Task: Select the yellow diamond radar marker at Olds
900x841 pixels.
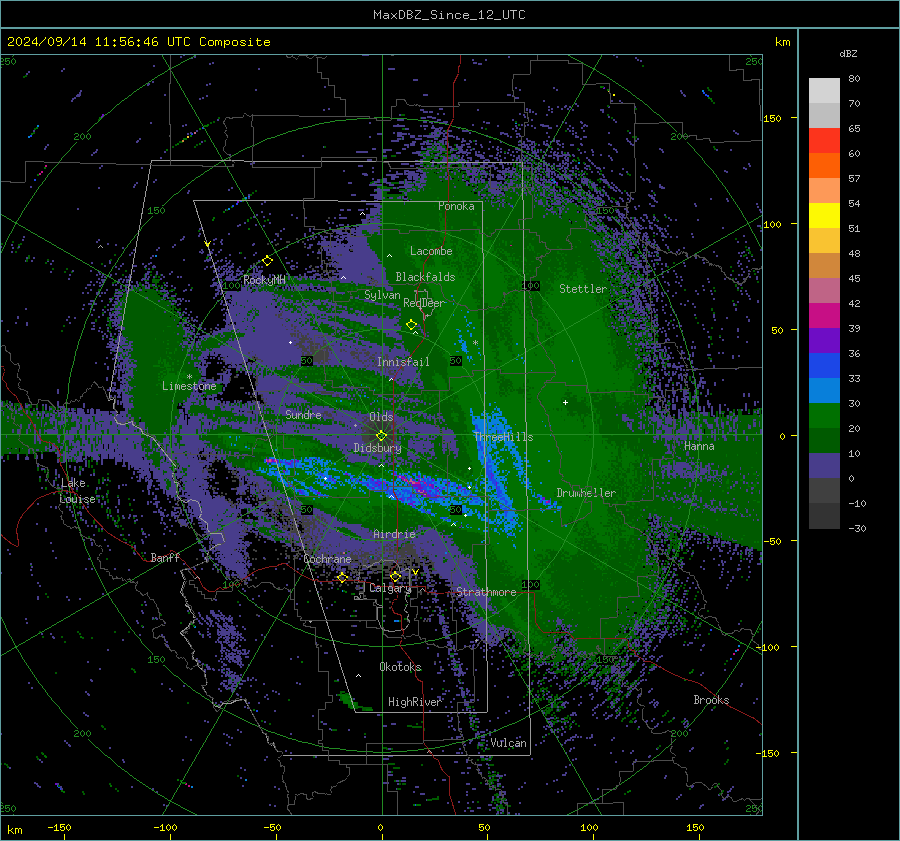Action: coord(381,436)
